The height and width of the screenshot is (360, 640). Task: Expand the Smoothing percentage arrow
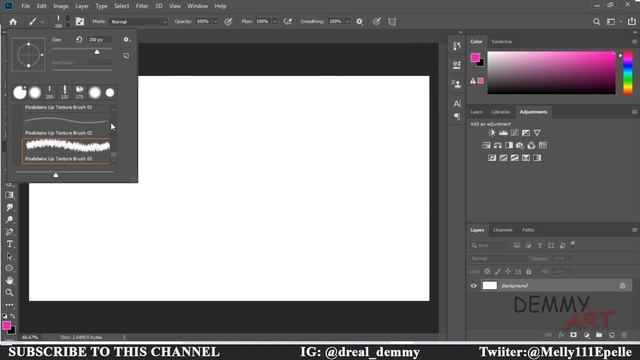pyautogui.click(x=347, y=22)
